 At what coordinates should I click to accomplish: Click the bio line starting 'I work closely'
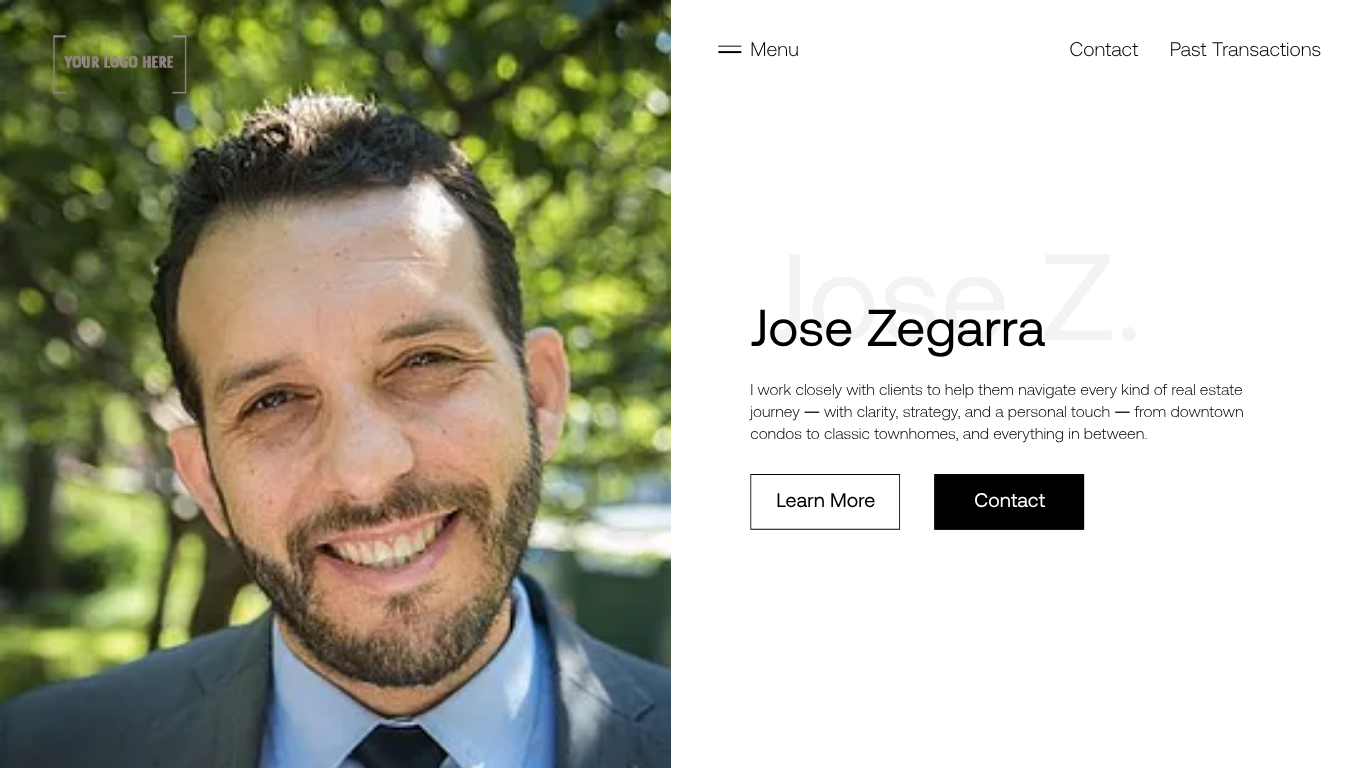(x=996, y=390)
